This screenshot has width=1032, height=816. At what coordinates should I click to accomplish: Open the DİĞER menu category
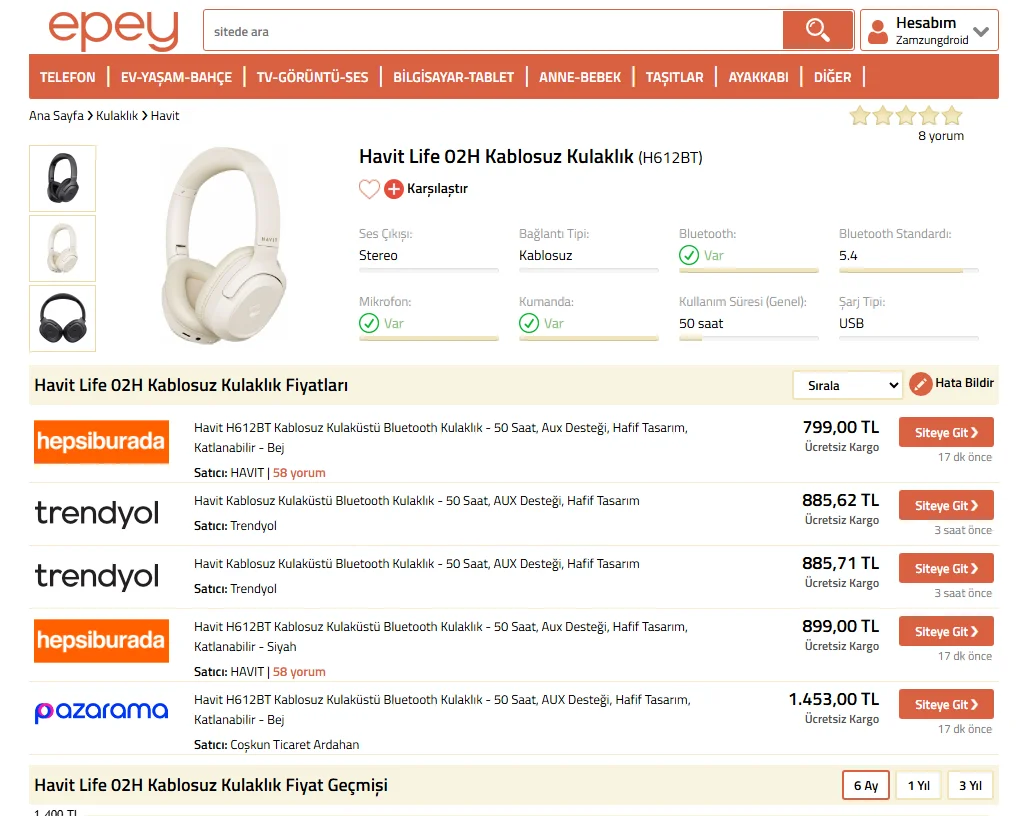[833, 77]
